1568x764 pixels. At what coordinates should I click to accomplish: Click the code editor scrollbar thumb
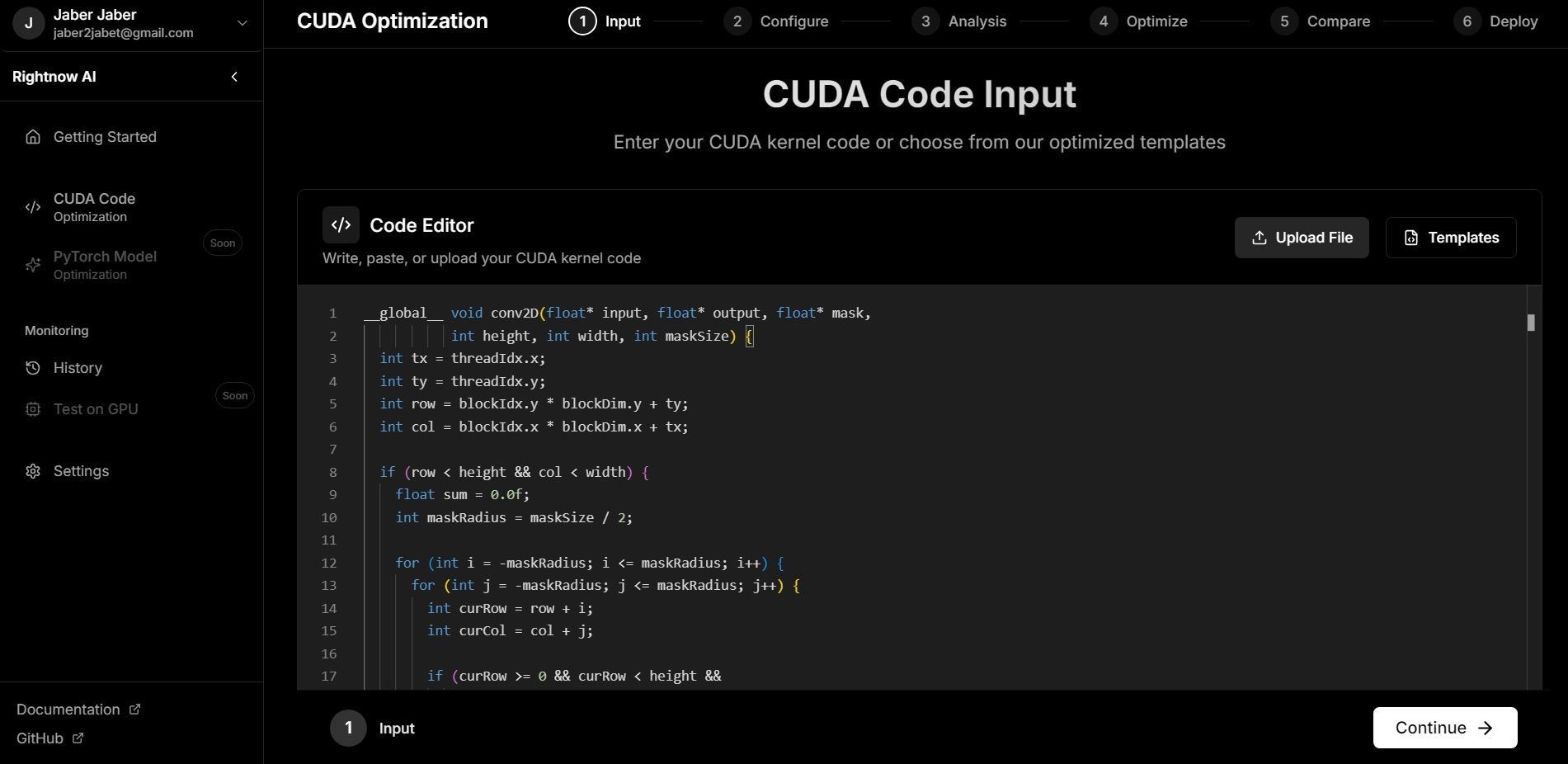tap(1530, 323)
